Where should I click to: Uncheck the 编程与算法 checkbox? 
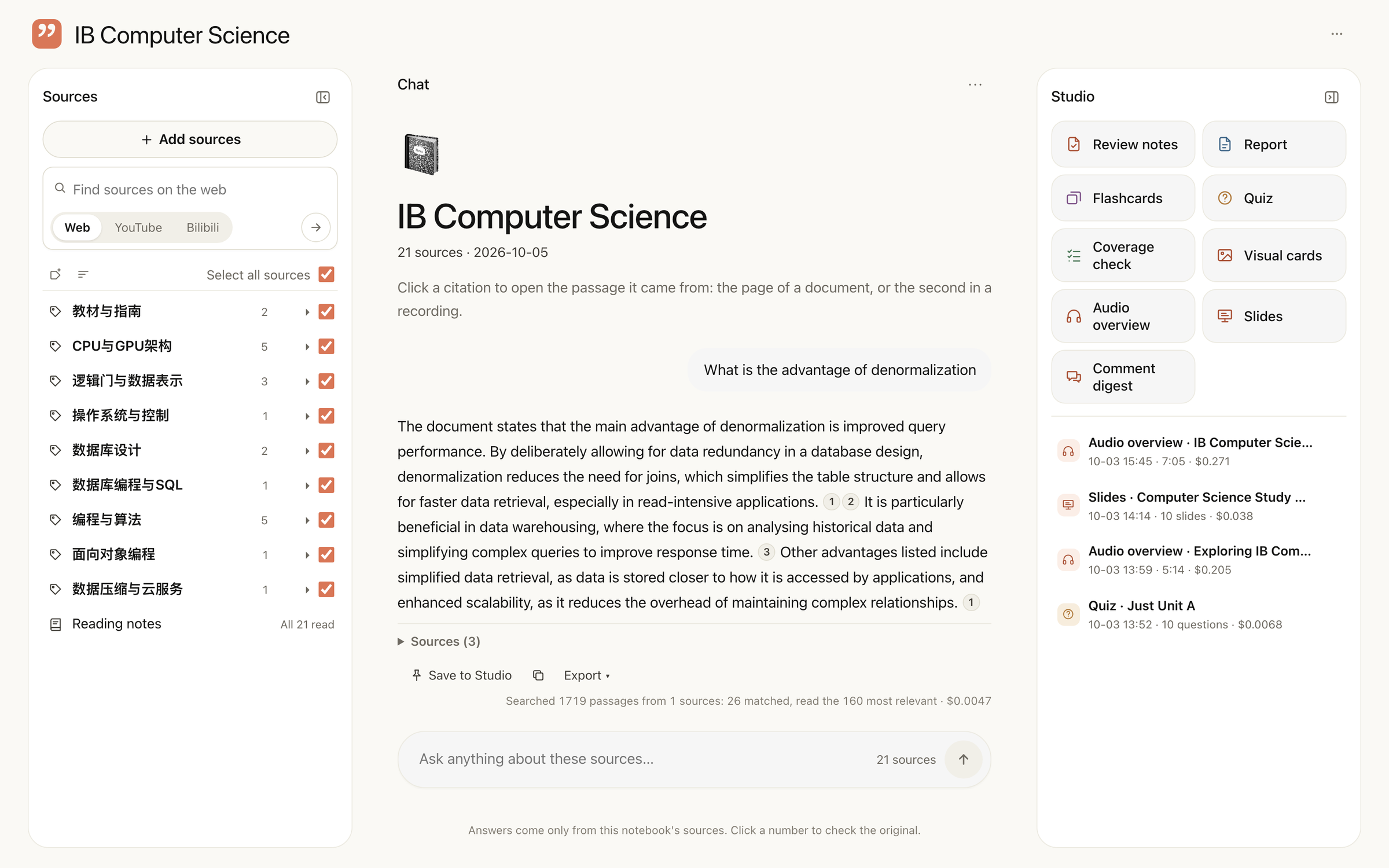point(326,520)
